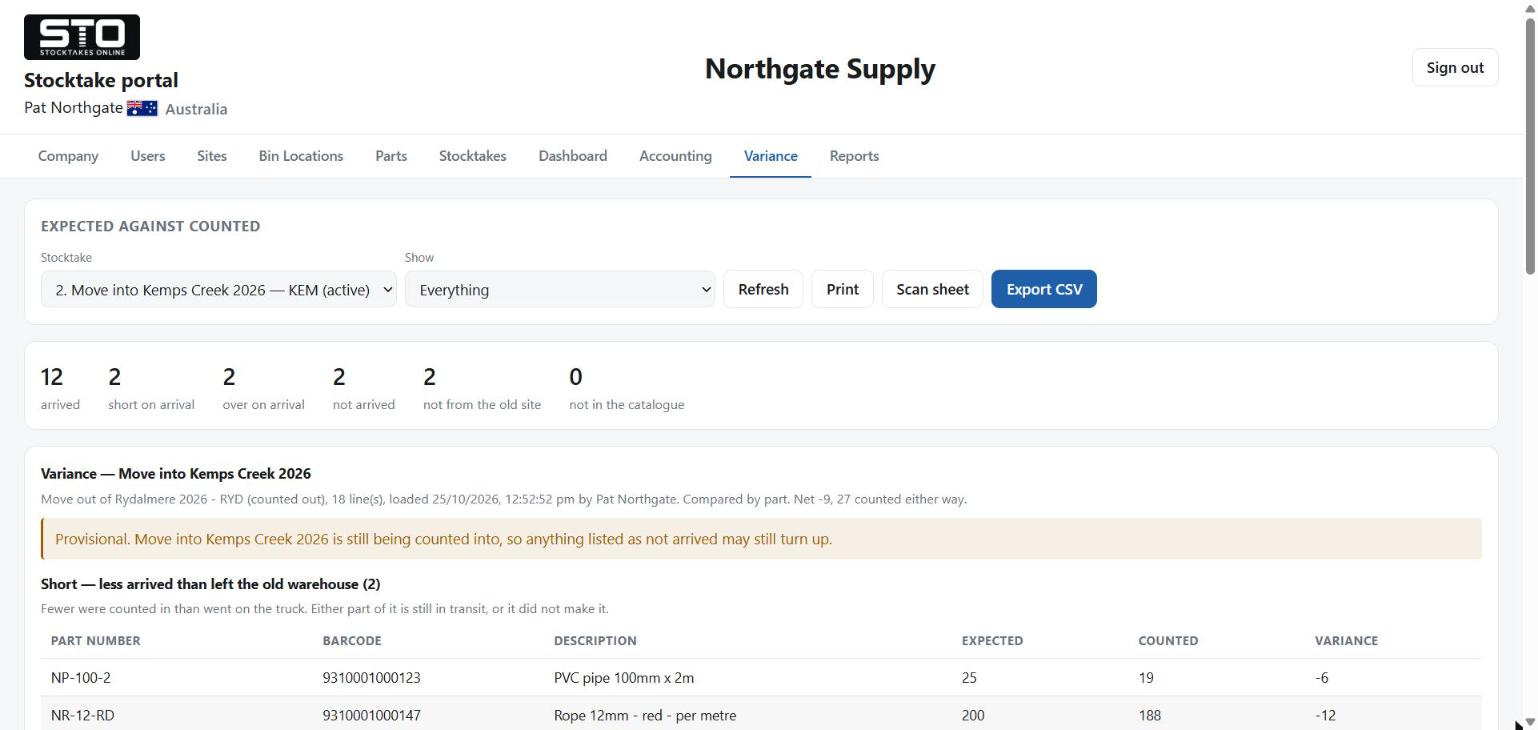The width and height of the screenshot is (1538, 730).
Task: Go to the Sites tab
Action: coord(212,156)
